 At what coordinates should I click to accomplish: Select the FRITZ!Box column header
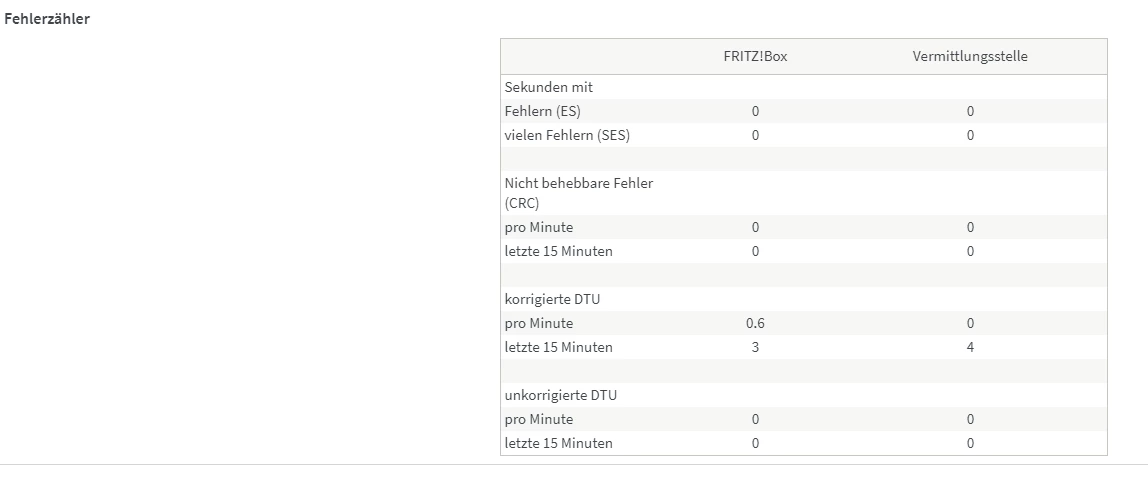pos(755,56)
